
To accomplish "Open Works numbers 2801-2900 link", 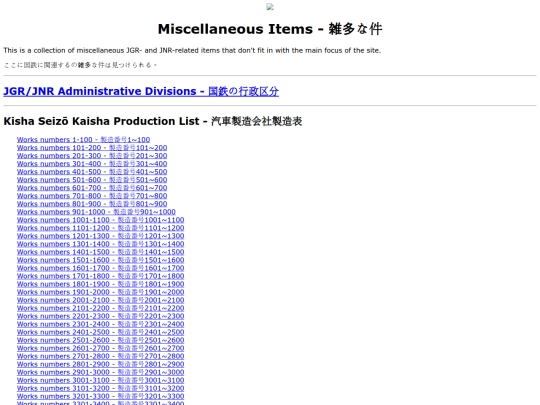I will pos(101,364).
